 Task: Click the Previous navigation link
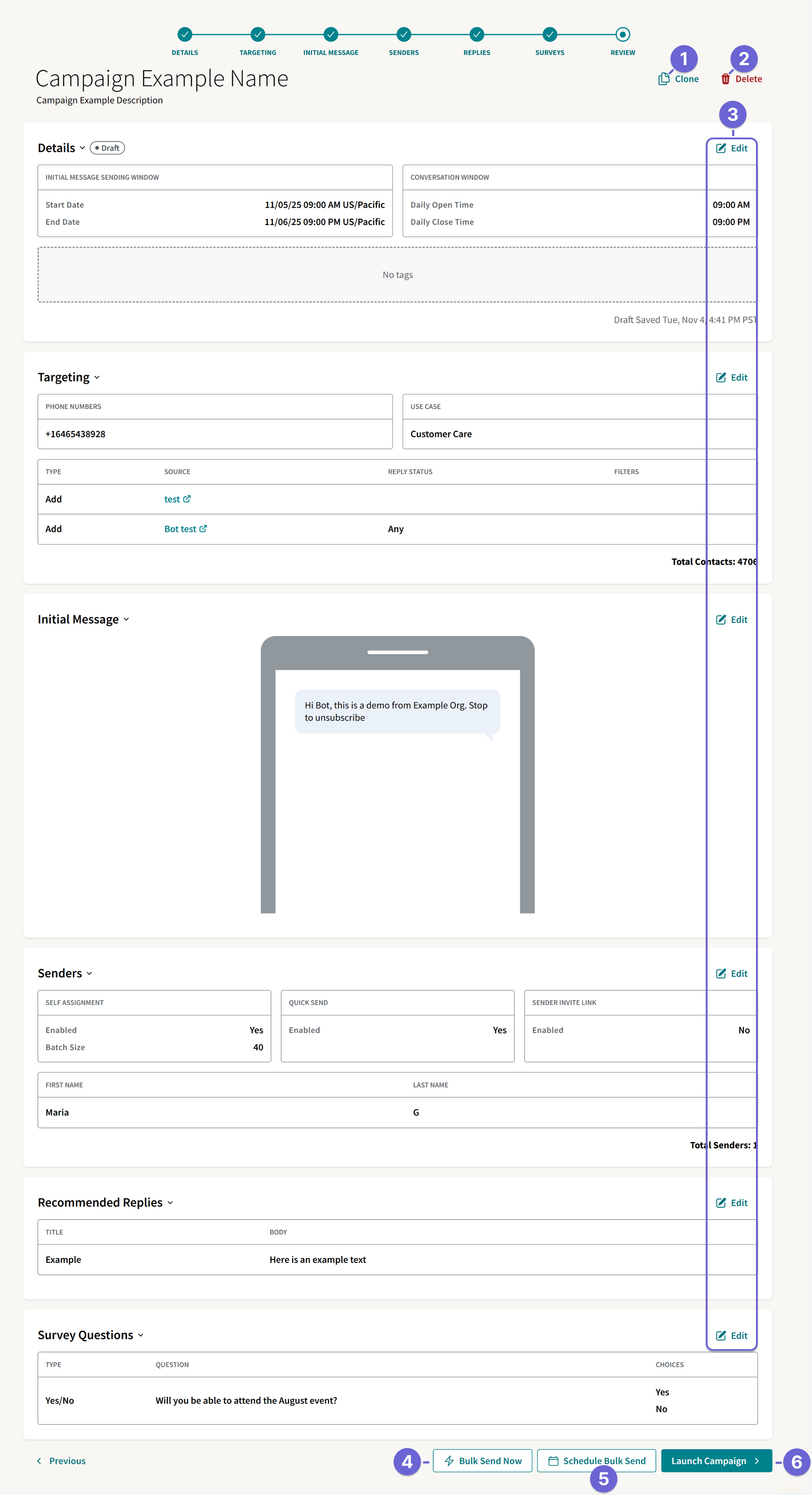coord(61,1461)
